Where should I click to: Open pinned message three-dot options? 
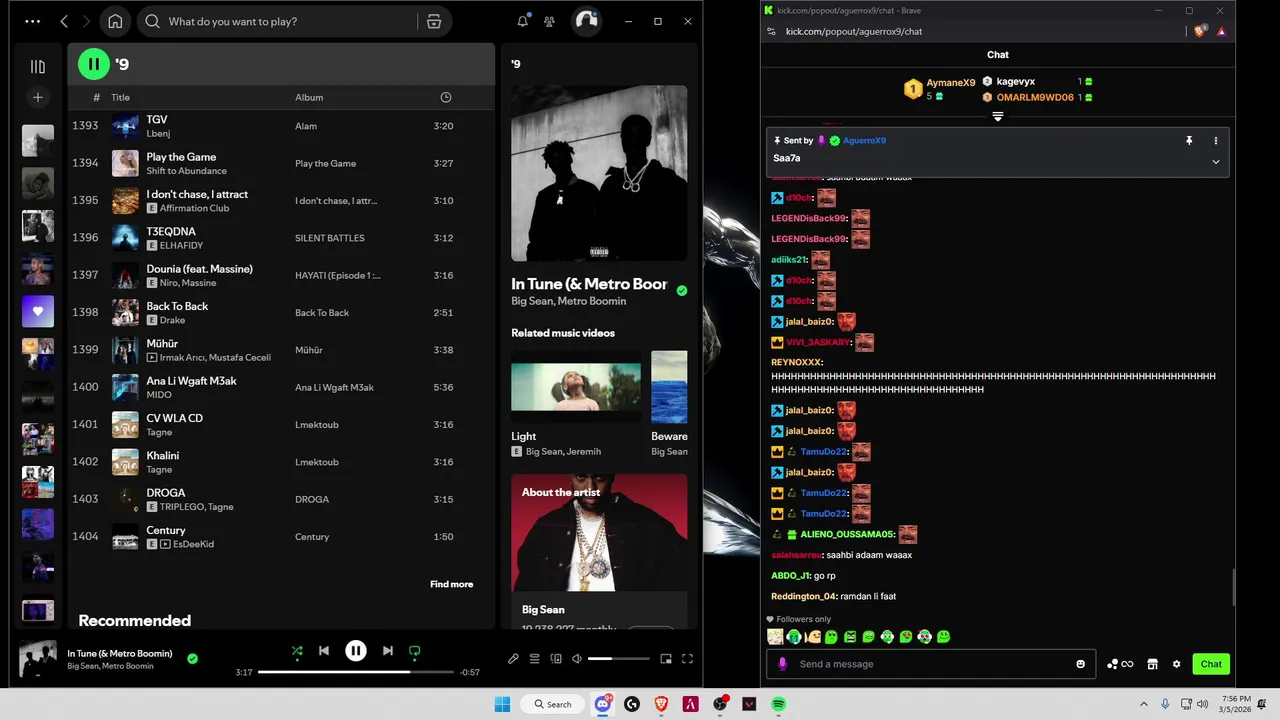click(1216, 141)
